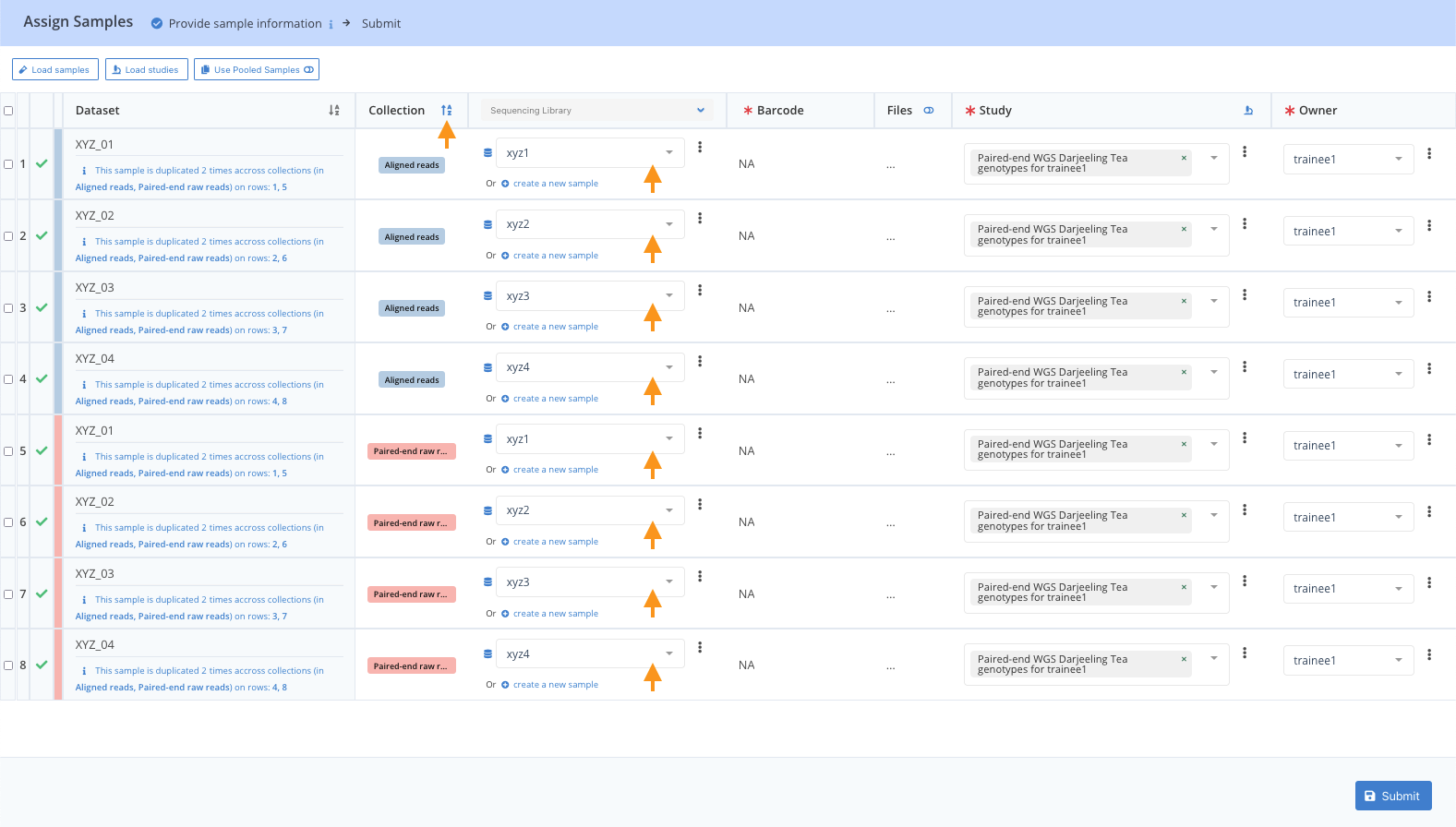Open row 2 sample options menu (three dots)
The height and width of the screenshot is (827, 1456).
click(700, 218)
